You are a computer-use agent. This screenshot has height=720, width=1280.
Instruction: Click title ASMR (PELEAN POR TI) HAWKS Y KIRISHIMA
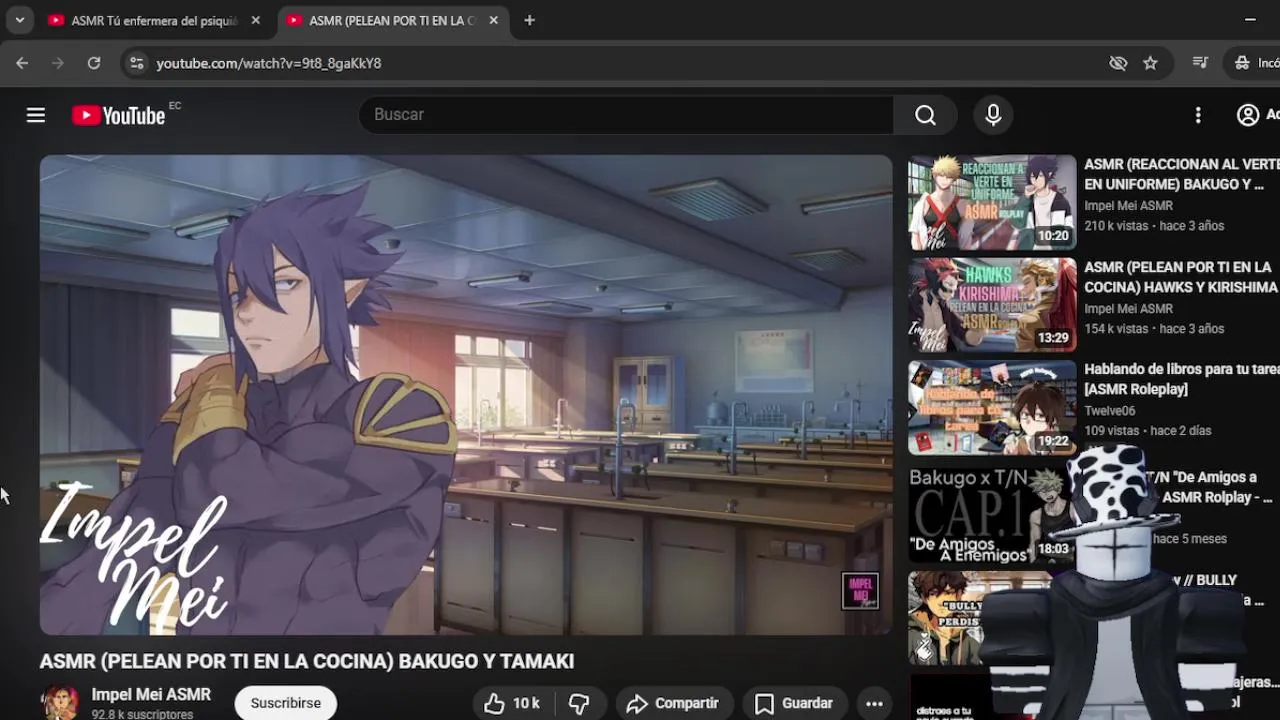pyautogui.click(x=1181, y=277)
